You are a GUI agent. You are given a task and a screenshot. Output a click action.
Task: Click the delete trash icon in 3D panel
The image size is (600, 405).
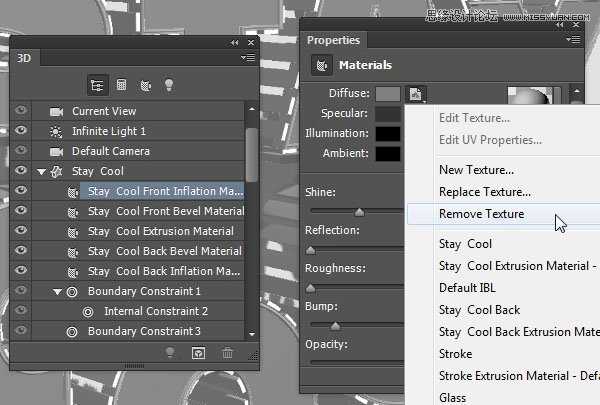tap(227, 352)
